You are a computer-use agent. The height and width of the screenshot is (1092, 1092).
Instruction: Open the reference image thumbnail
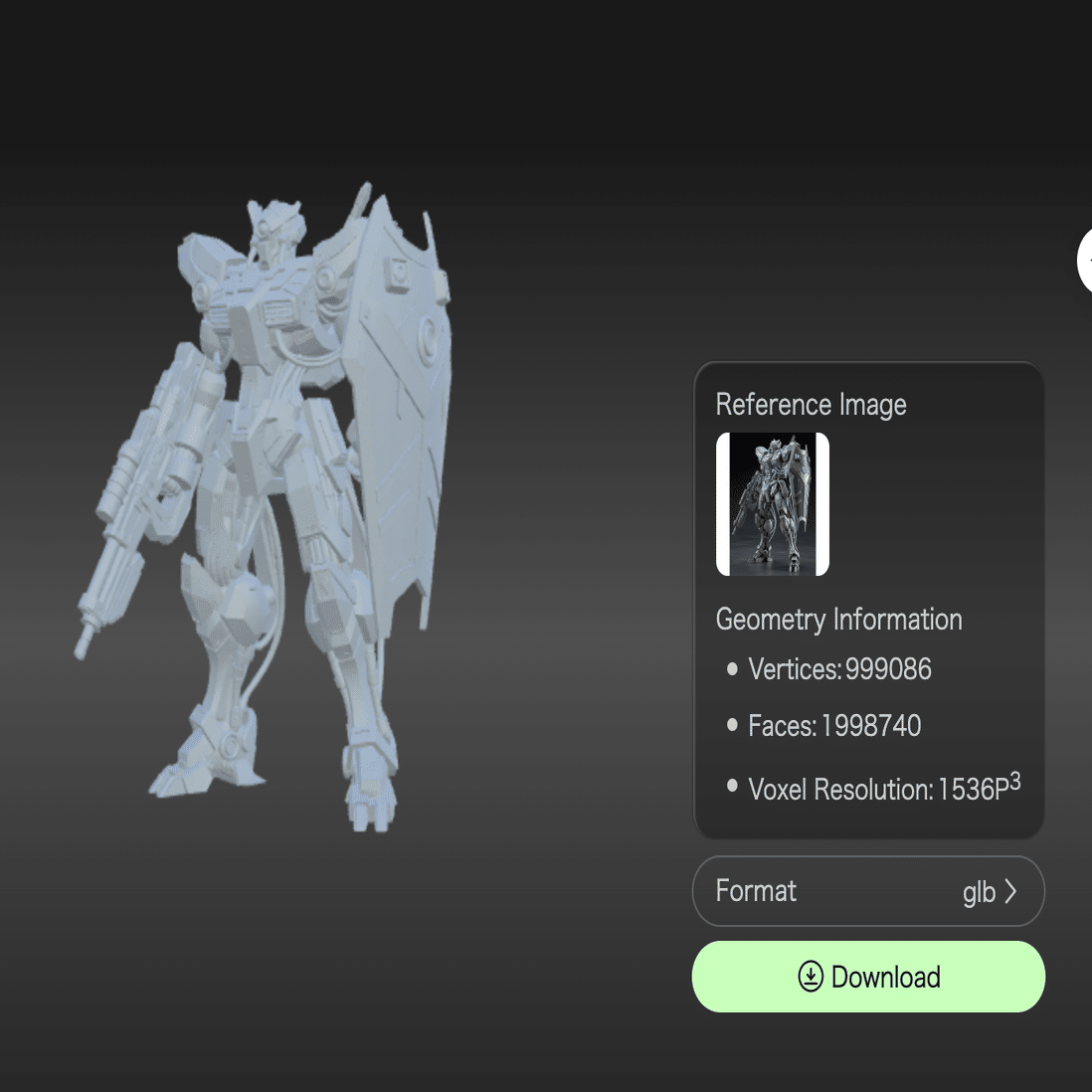pos(773,504)
